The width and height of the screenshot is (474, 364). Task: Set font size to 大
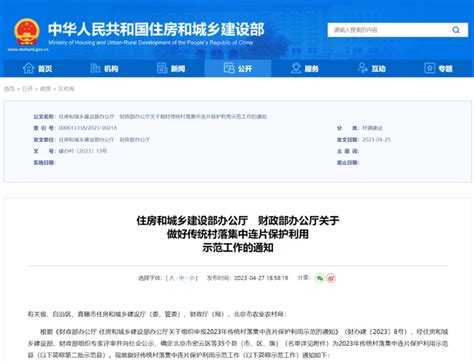coord(171,278)
